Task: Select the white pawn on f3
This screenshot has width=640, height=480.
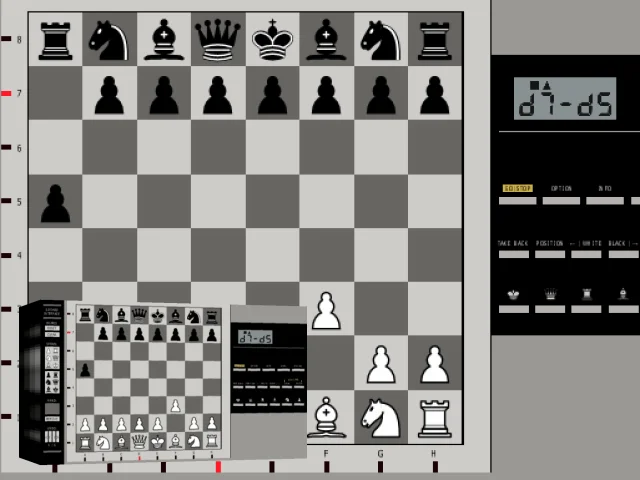Action: click(326, 310)
